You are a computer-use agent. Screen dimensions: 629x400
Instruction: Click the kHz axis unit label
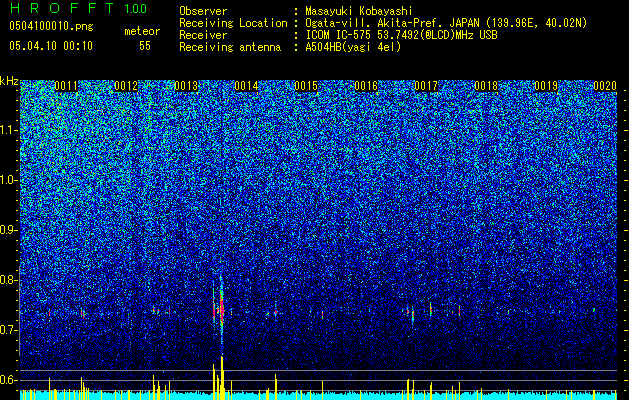tap(9, 81)
